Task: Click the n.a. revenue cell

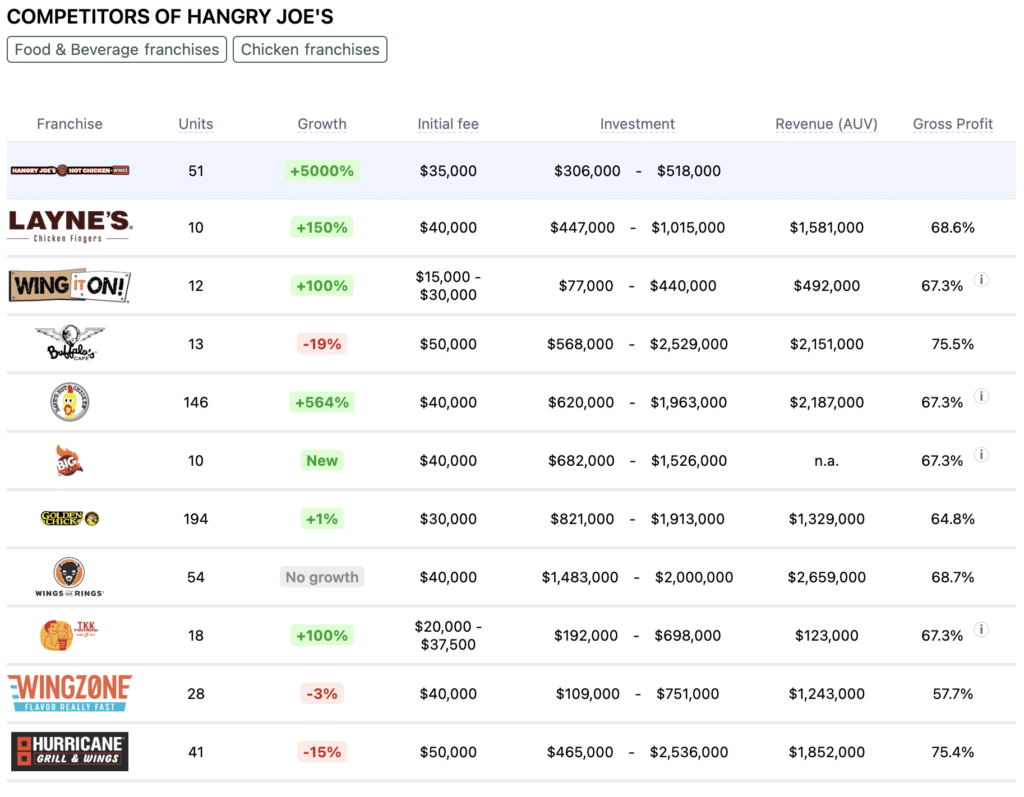Action: tap(826, 461)
